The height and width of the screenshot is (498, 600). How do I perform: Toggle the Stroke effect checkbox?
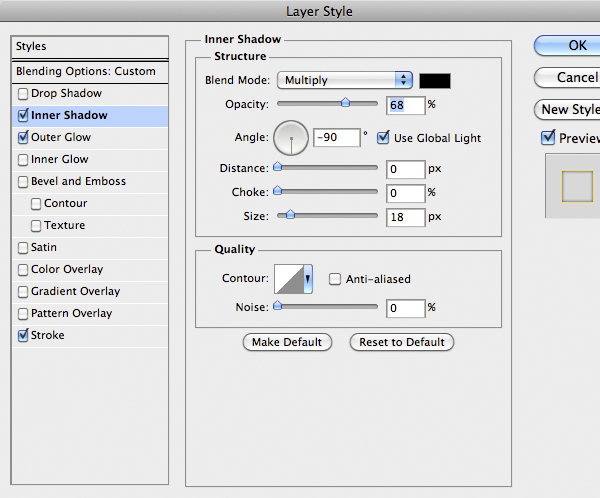pos(23,336)
